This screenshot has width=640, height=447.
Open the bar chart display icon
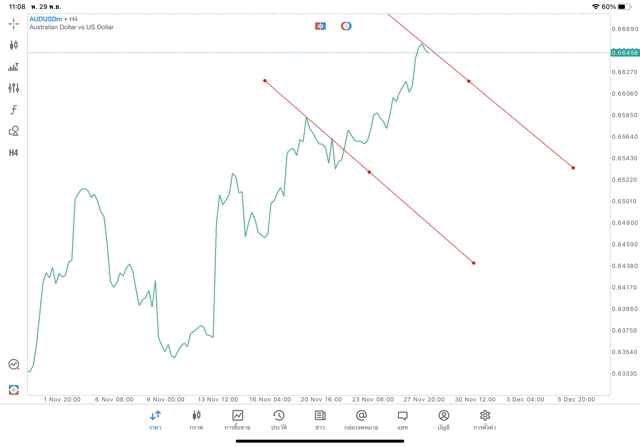tap(14, 67)
